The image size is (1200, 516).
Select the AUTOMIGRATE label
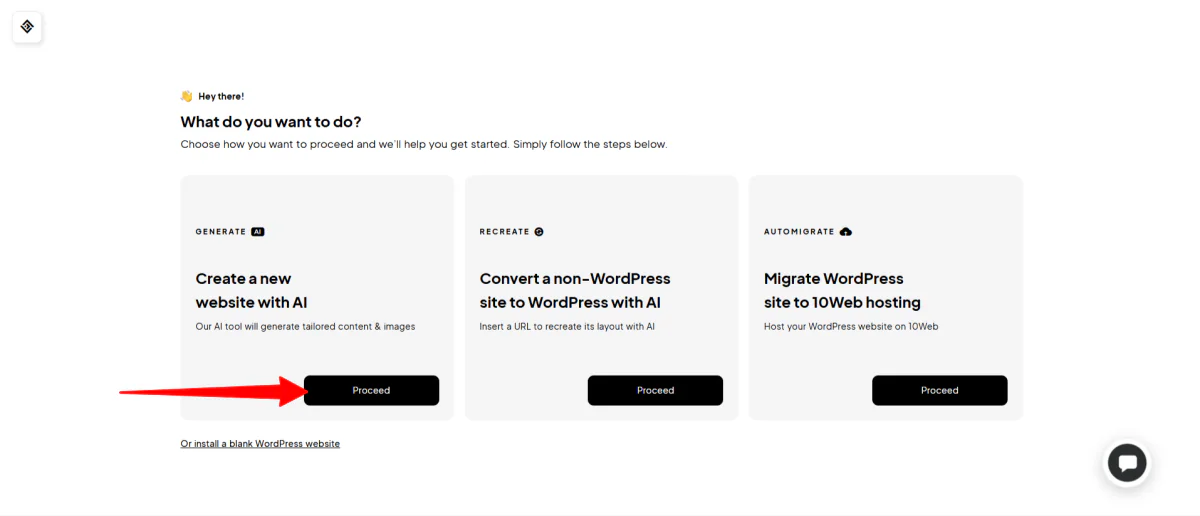coord(799,231)
